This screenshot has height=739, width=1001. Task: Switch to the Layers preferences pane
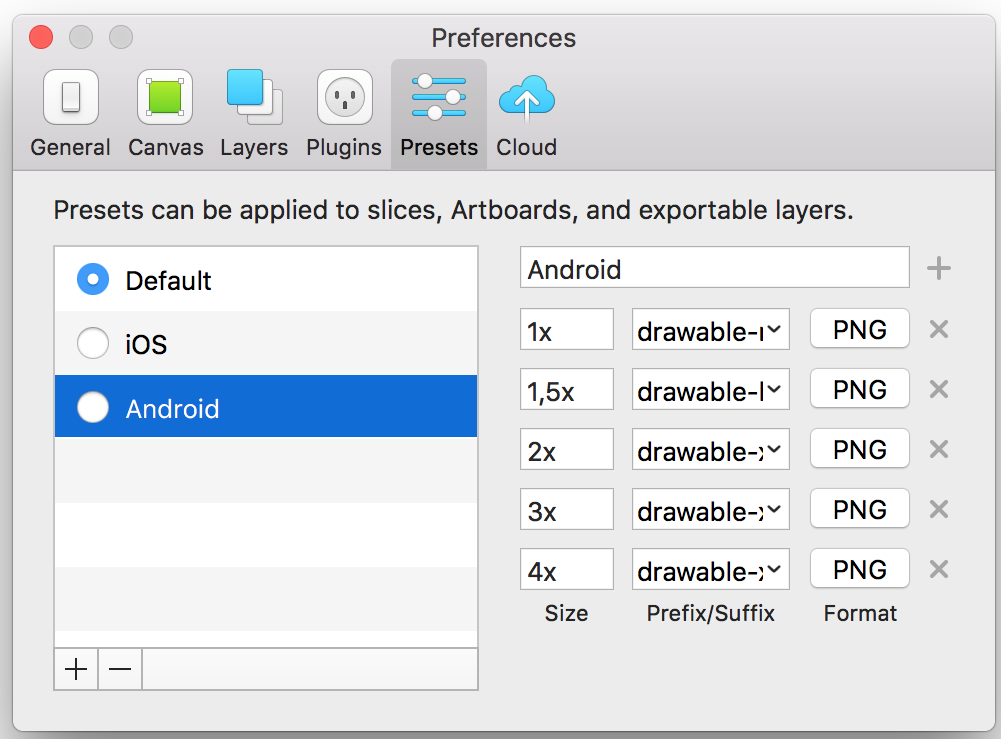click(254, 113)
